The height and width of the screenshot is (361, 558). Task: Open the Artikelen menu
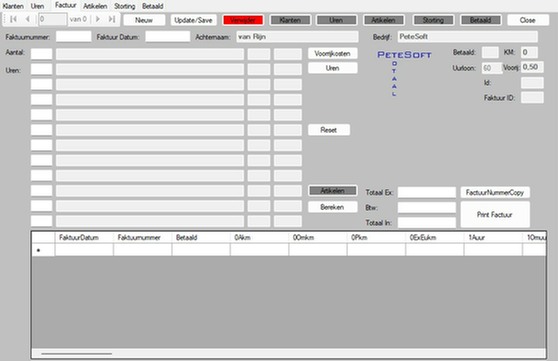pos(95,6)
